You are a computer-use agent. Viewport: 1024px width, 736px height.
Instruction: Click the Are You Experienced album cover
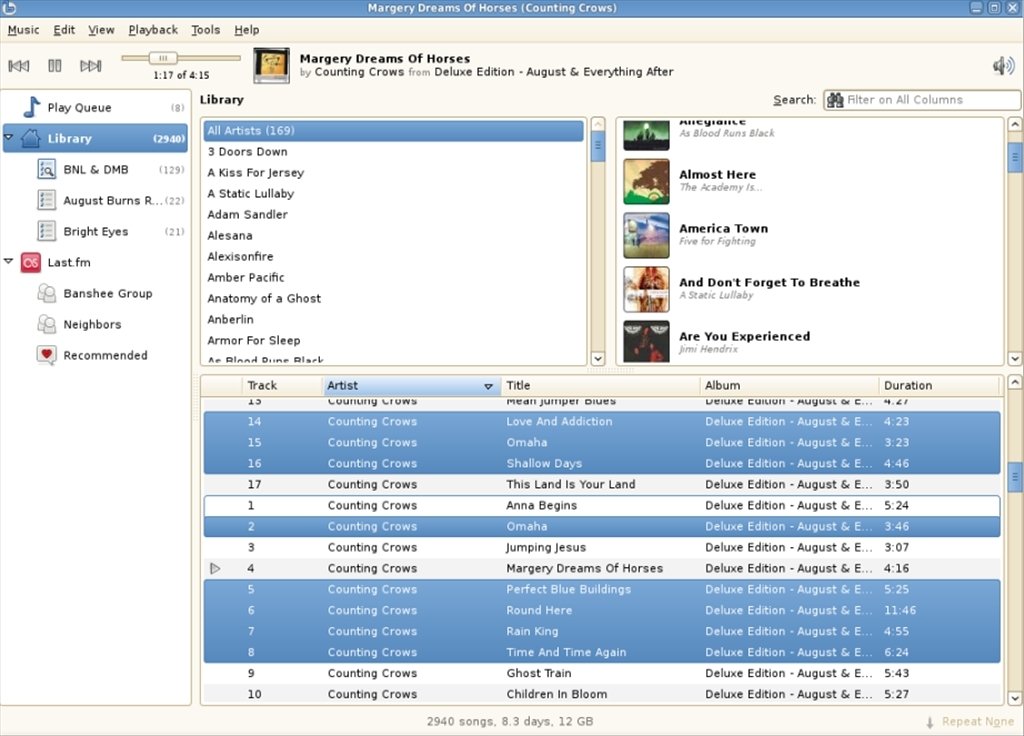pos(647,342)
